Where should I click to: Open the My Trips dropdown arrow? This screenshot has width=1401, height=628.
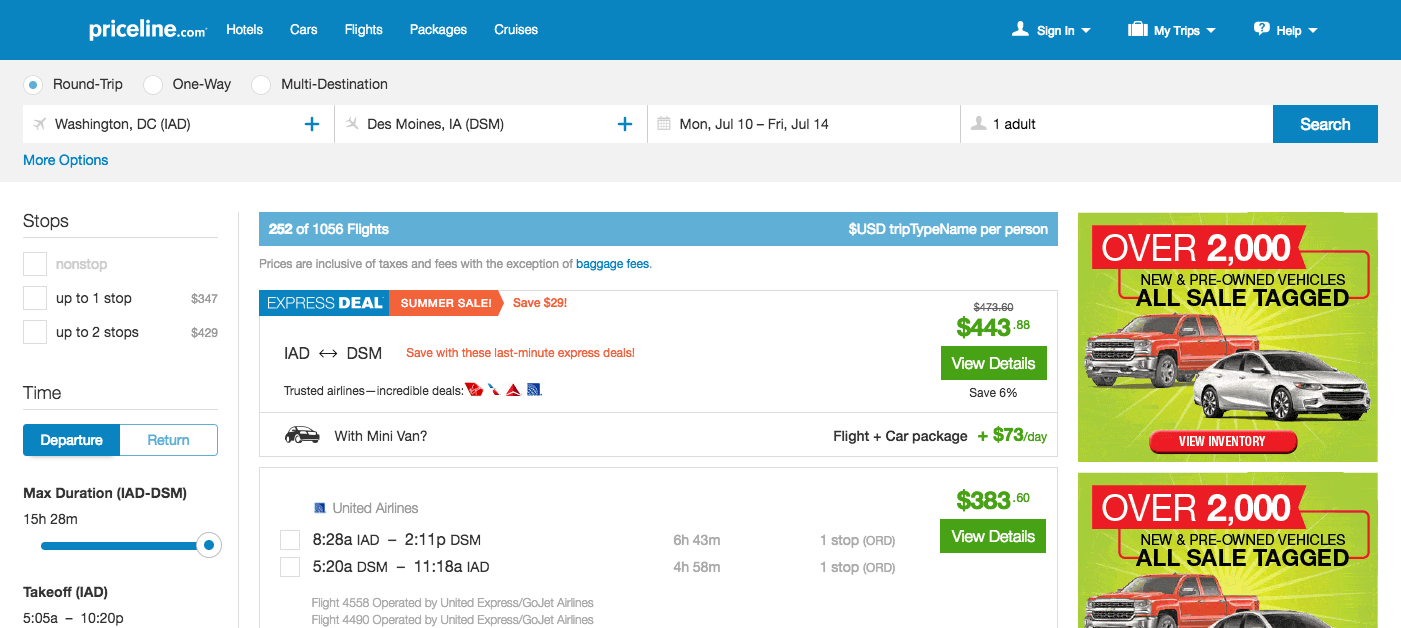pos(1211,31)
